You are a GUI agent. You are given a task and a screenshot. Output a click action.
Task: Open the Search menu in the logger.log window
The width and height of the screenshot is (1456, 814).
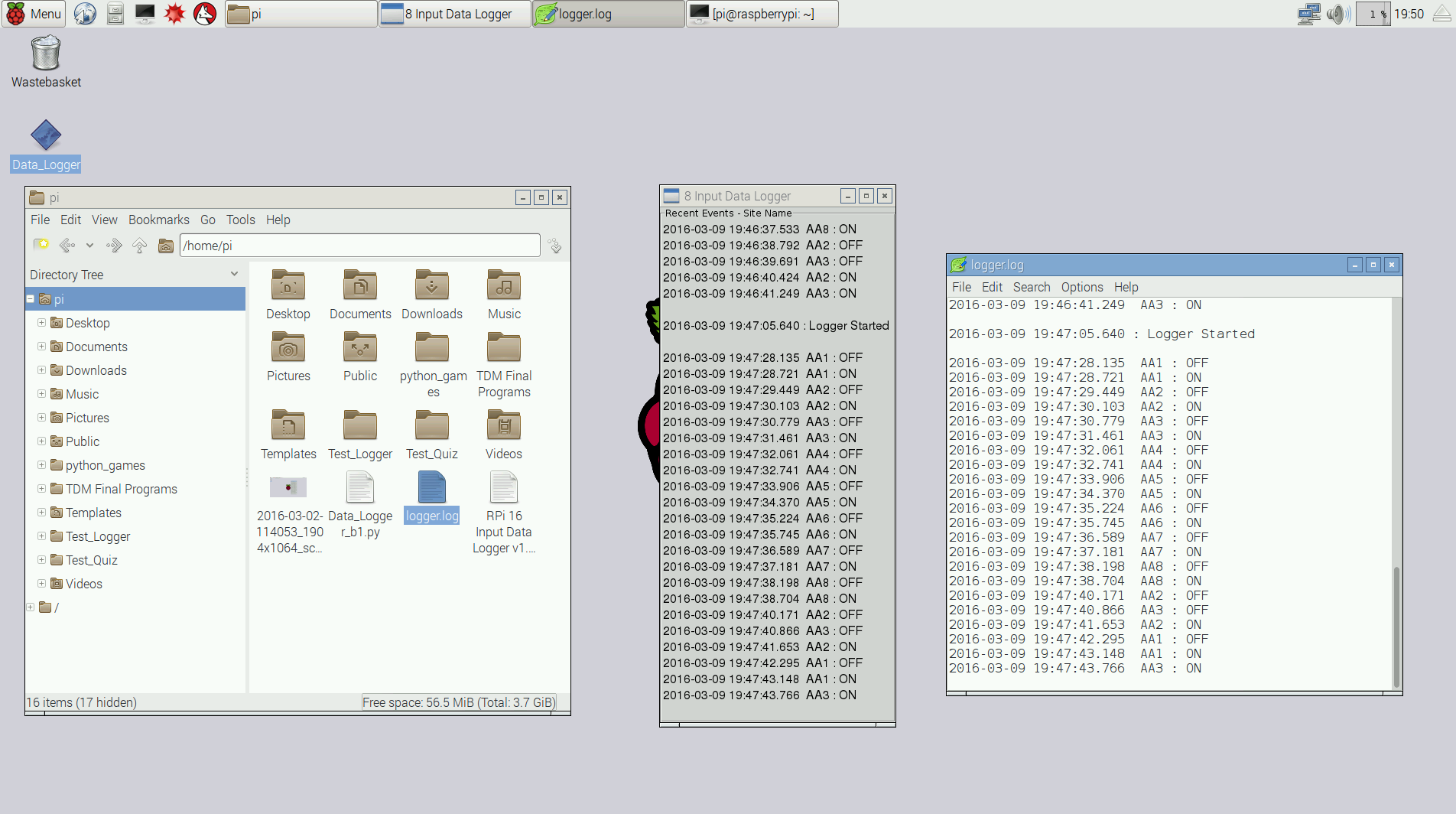point(1032,287)
